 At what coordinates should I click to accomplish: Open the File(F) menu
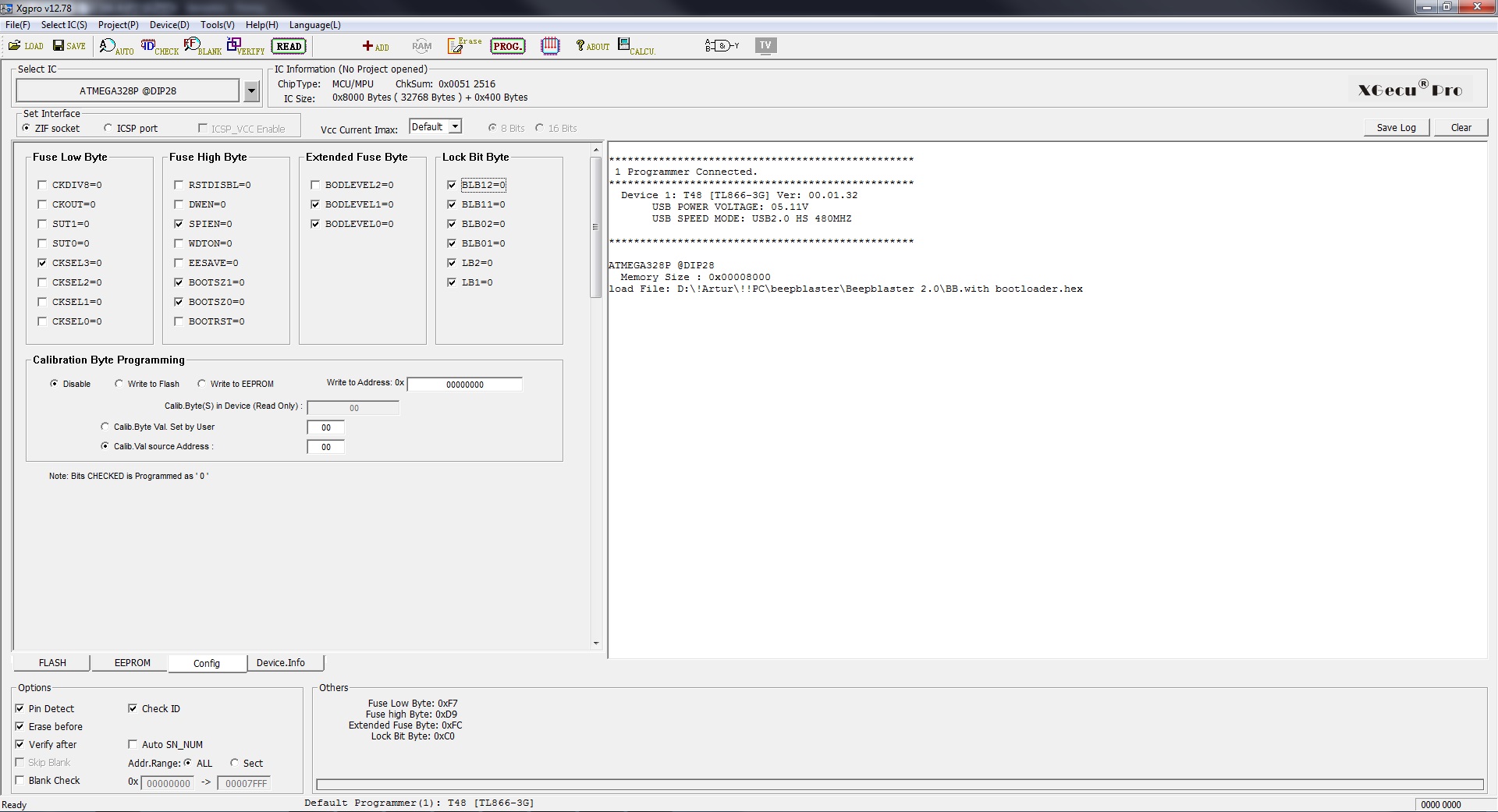18,25
